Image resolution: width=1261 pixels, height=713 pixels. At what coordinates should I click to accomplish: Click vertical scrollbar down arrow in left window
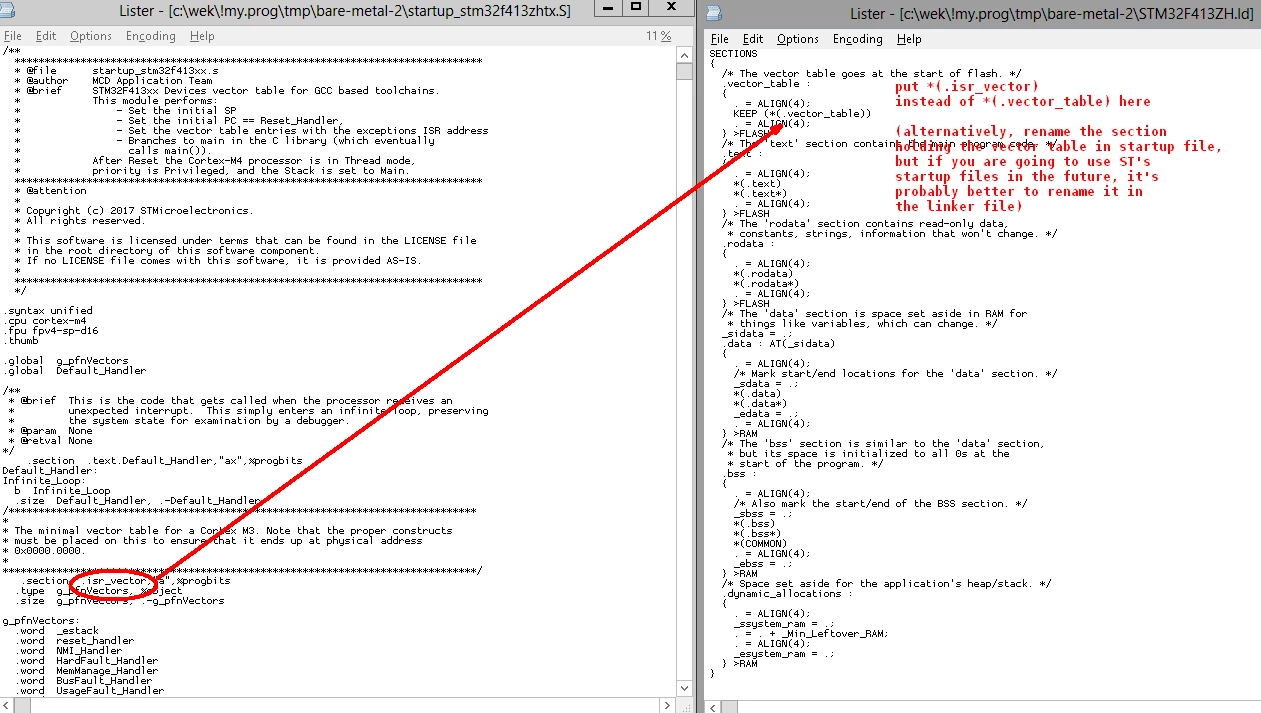pos(684,690)
